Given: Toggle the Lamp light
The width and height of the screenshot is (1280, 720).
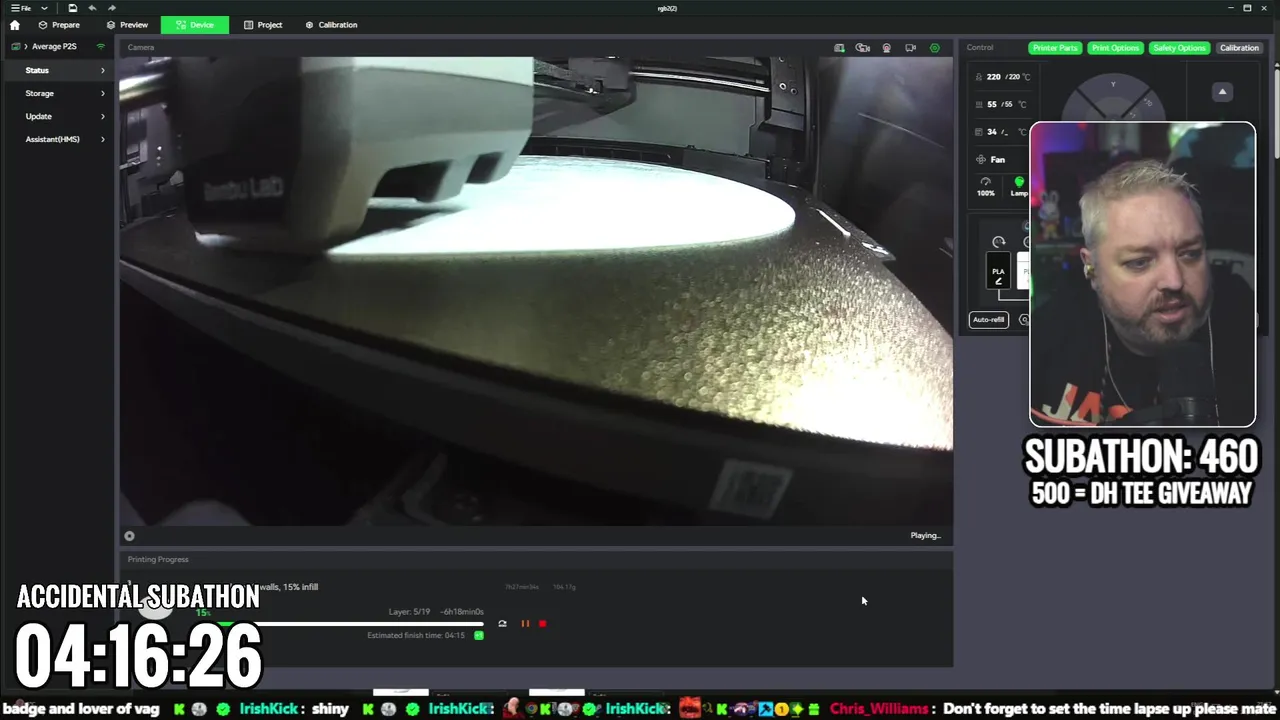Looking at the screenshot, I should pos(1019,187).
